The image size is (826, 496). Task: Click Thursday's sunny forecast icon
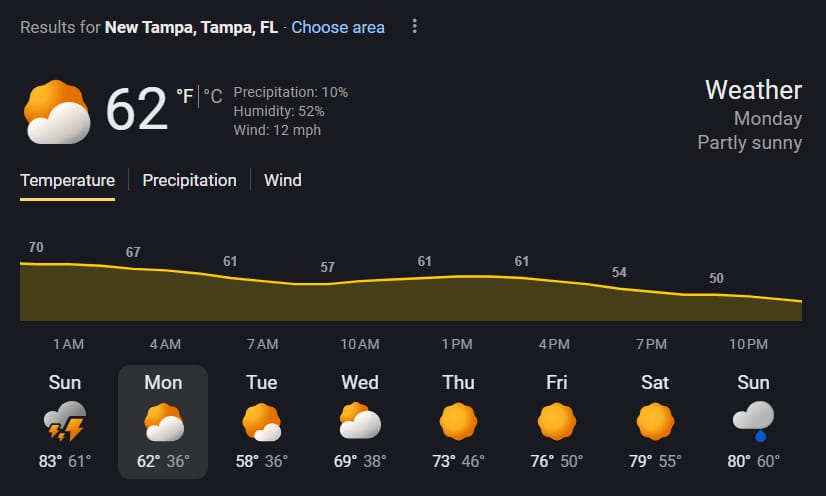click(x=458, y=421)
